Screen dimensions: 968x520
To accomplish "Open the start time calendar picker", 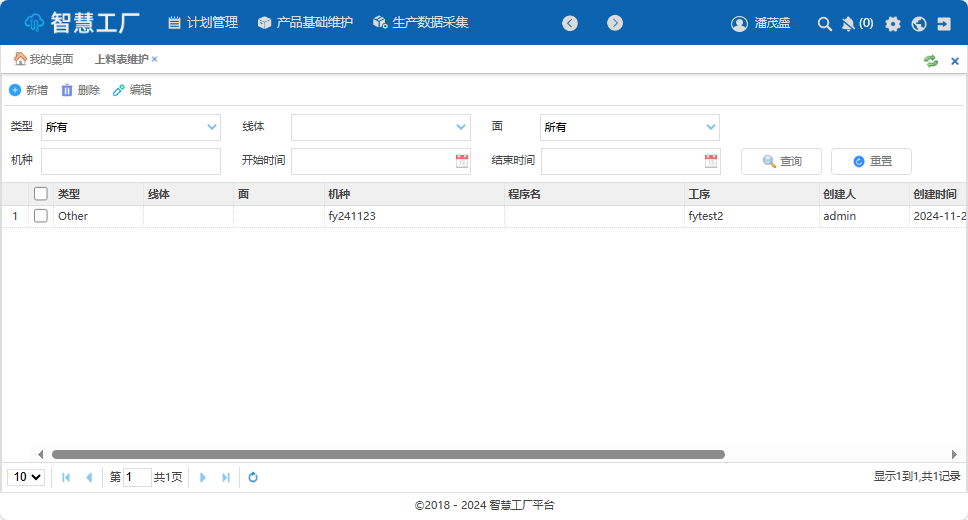I will coord(461,161).
